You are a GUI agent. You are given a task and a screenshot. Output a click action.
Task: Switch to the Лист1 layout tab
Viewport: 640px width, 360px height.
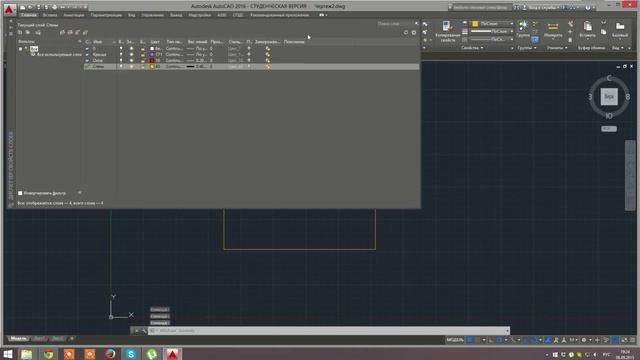[39, 338]
